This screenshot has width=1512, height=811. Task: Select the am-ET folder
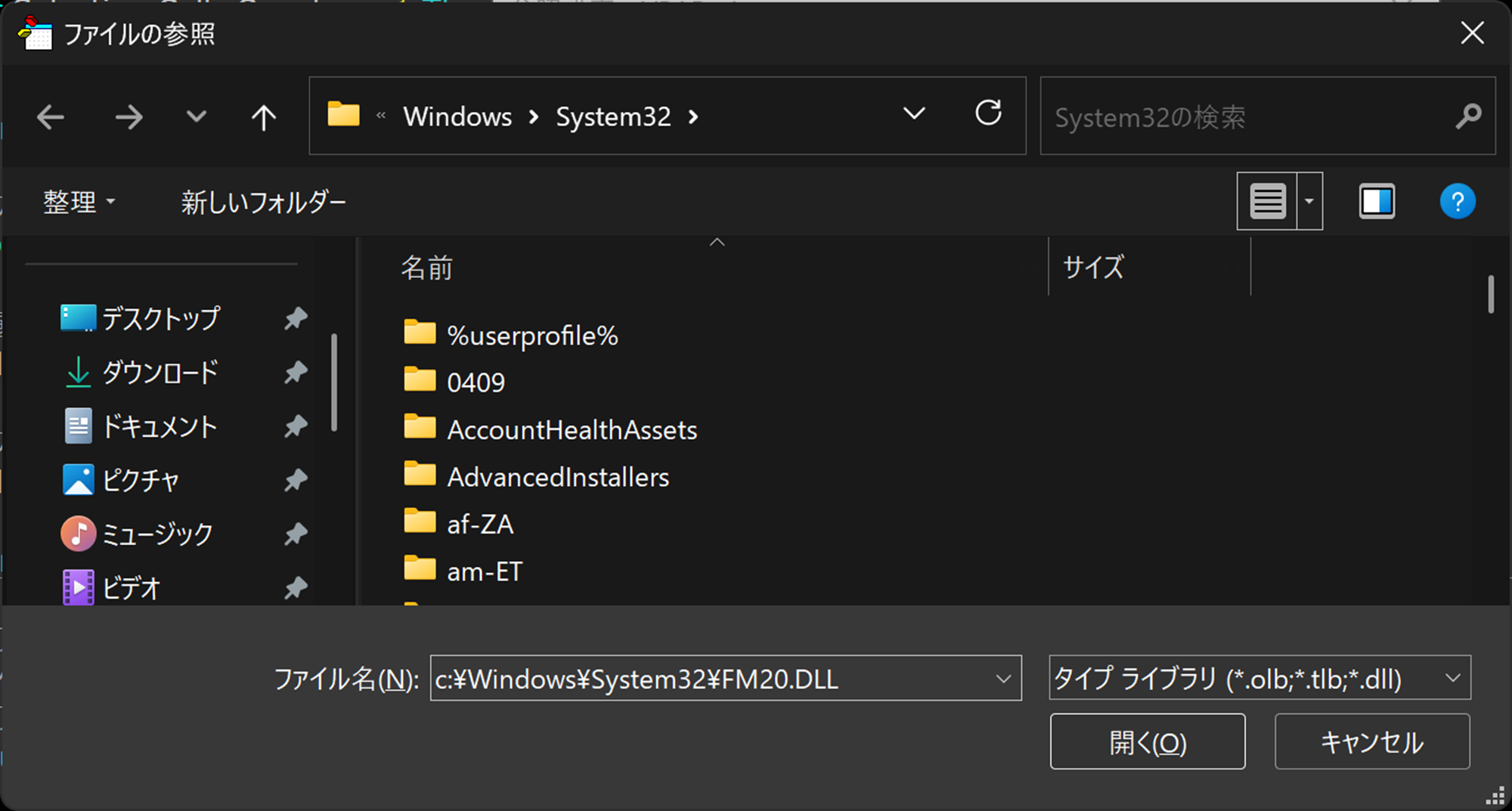pos(463,571)
